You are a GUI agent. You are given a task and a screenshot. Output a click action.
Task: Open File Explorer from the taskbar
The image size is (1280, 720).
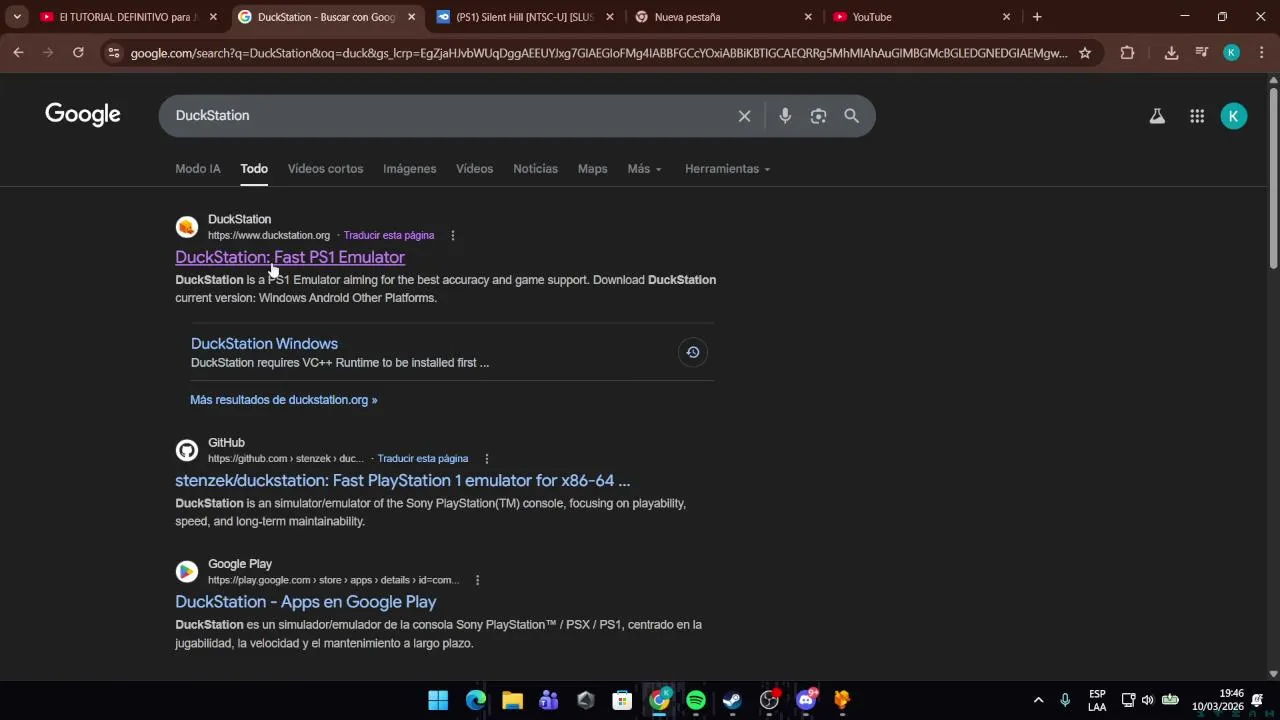click(513, 700)
